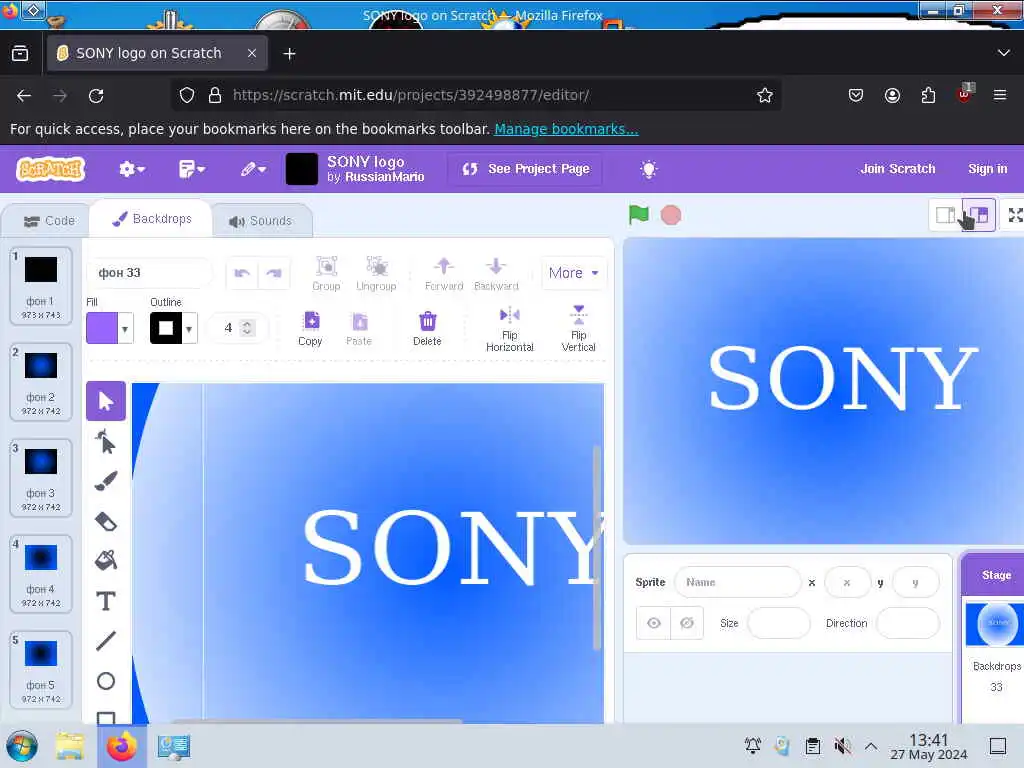This screenshot has height=768, width=1024.
Task: Click the Scratch logo
Action: (51, 169)
